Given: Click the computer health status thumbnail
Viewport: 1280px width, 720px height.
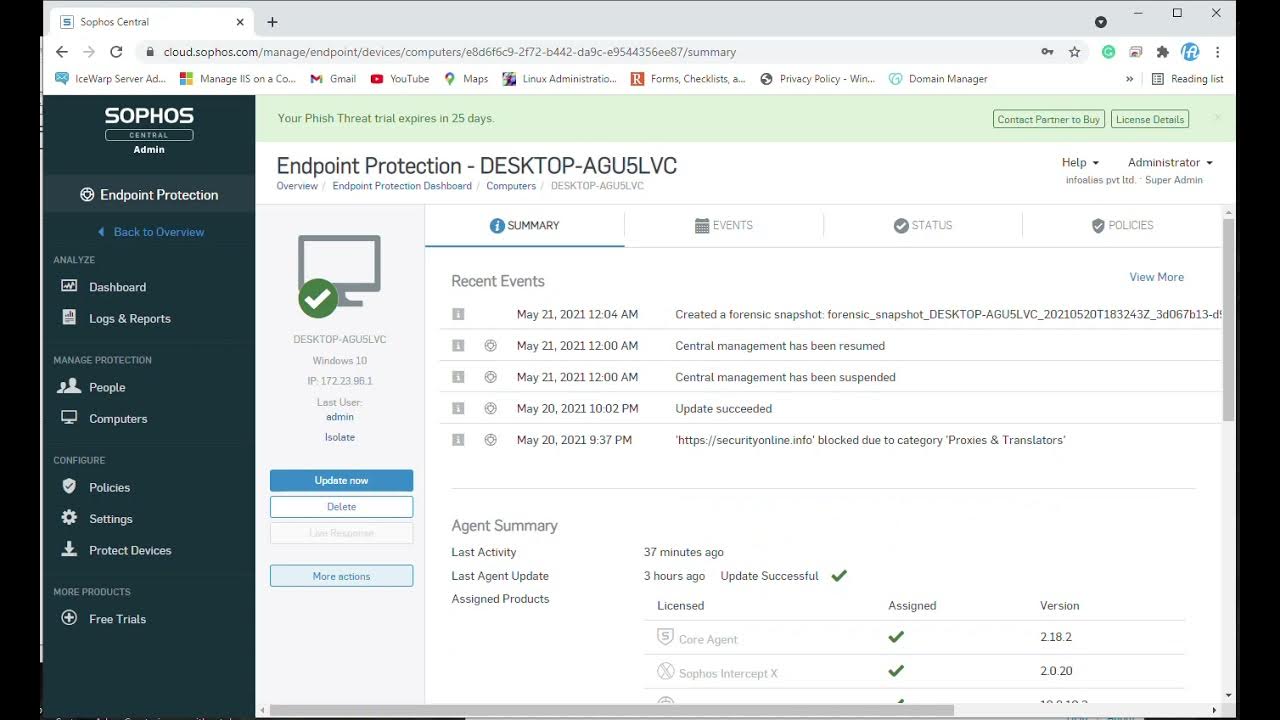Looking at the screenshot, I should point(339,276).
